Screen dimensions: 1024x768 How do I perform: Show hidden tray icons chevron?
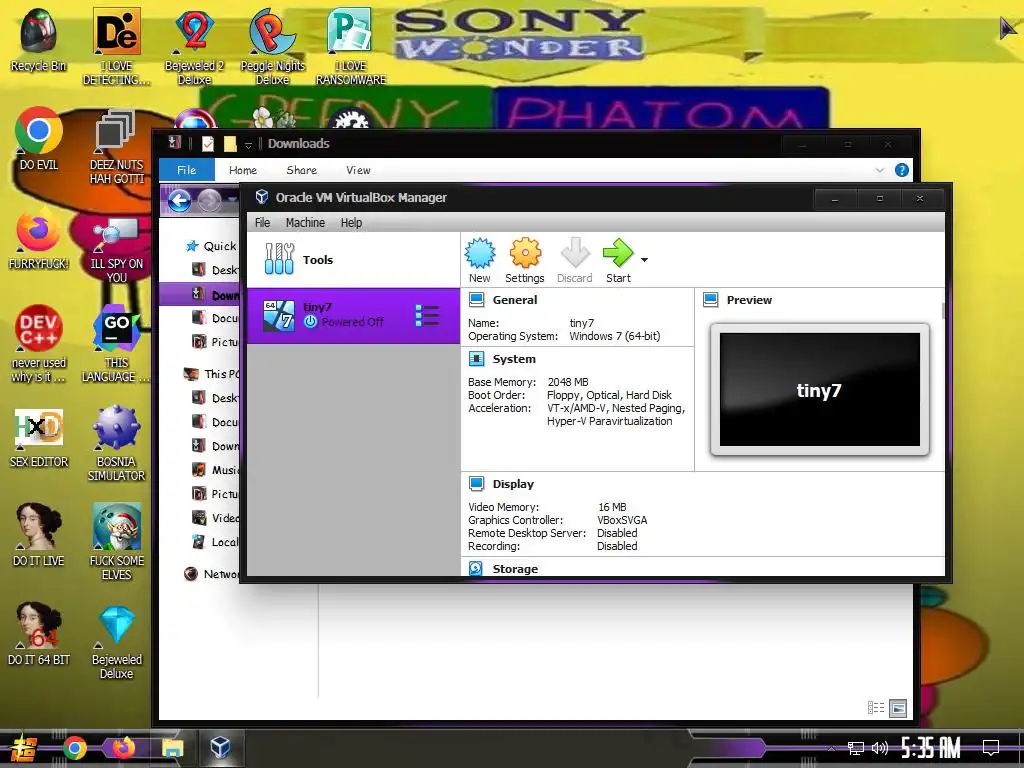[831, 748]
